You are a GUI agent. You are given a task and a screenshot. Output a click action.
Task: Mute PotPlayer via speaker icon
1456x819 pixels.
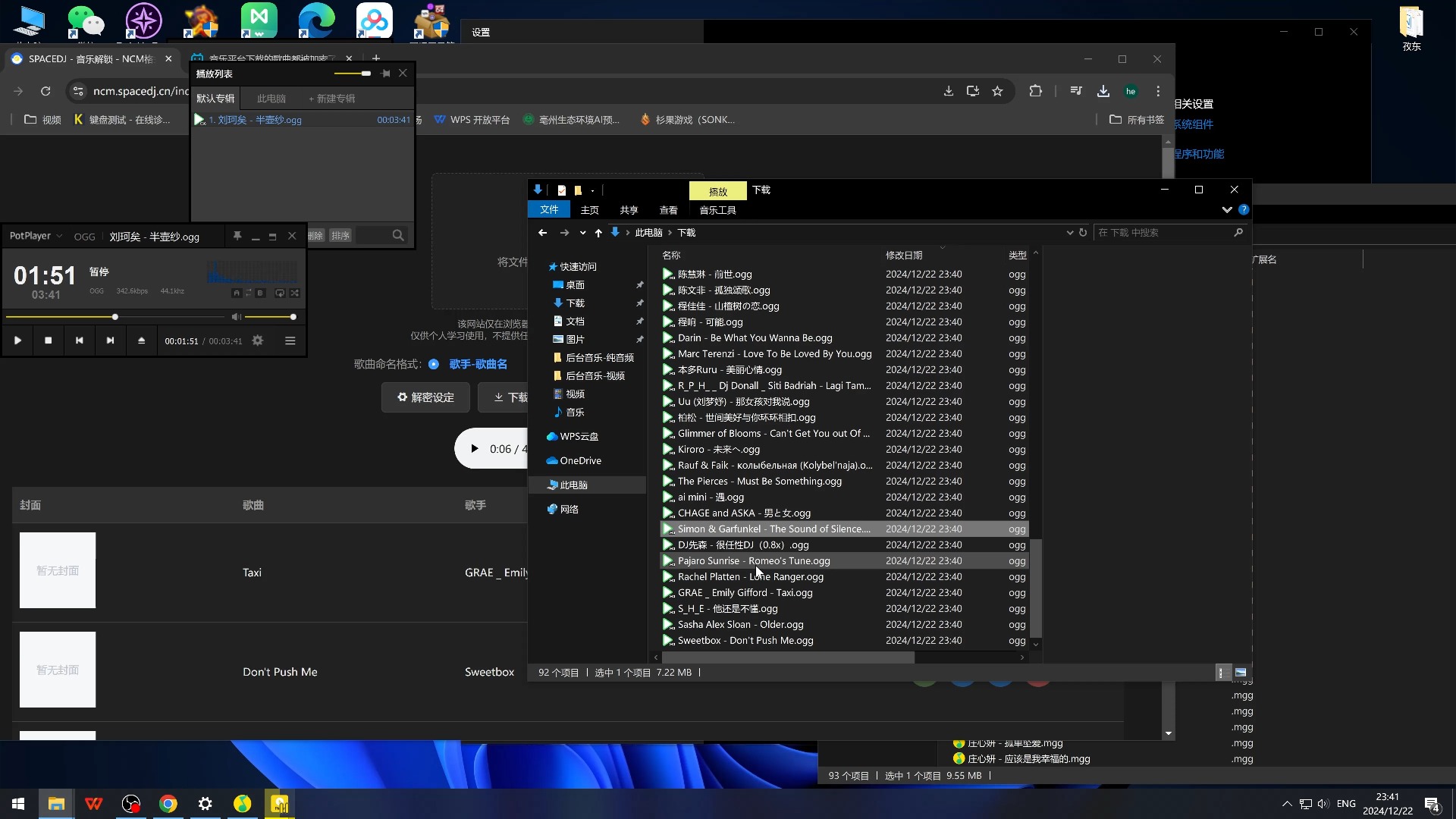(x=237, y=317)
